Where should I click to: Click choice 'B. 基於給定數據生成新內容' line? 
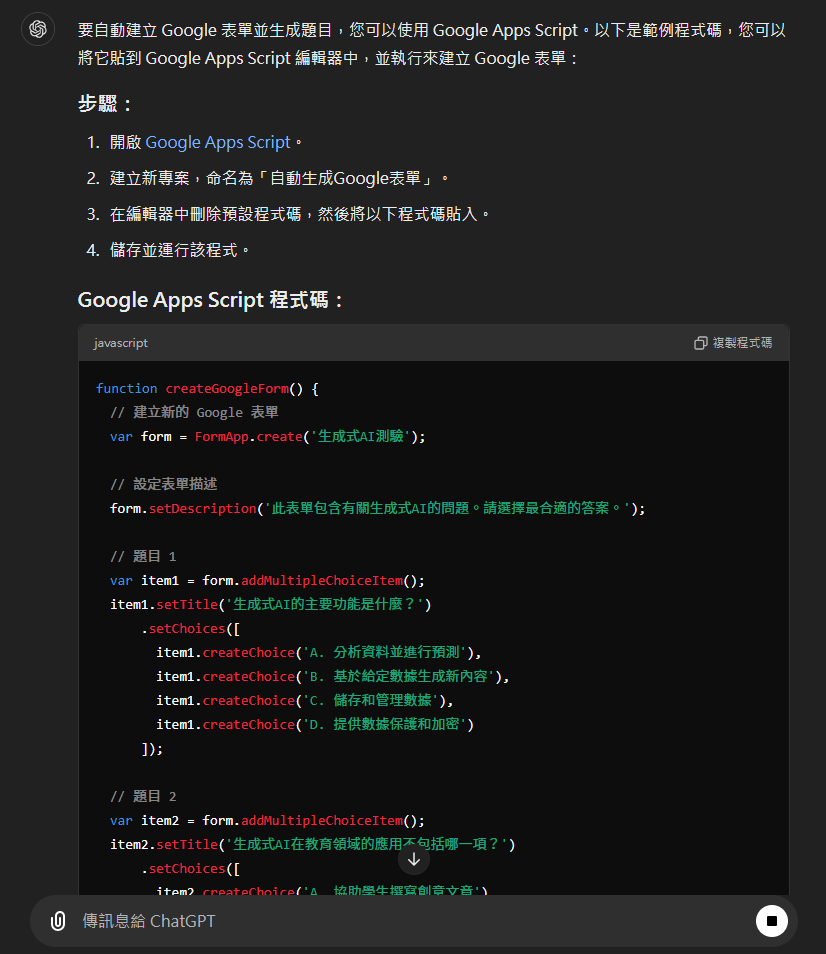coord(333,677)
